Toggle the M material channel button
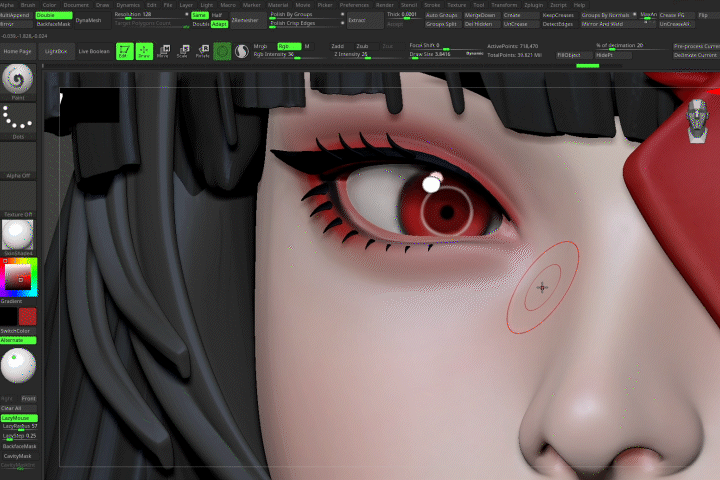Screen dimensions: 720x480 coord(307,46)
